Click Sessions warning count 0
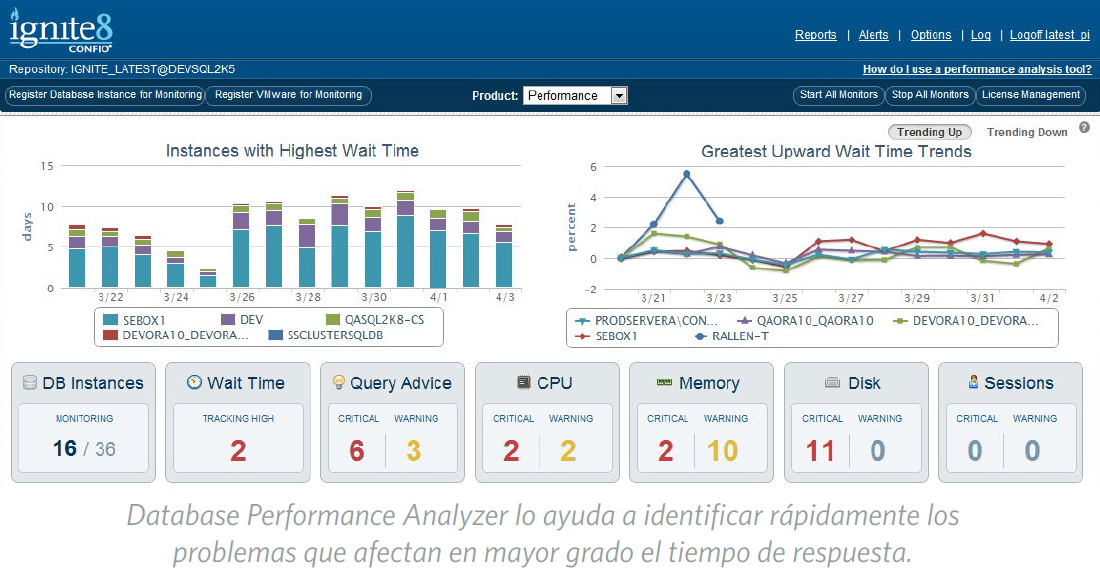This screenshot has height=582, width=1100. tap(1032, 451)
